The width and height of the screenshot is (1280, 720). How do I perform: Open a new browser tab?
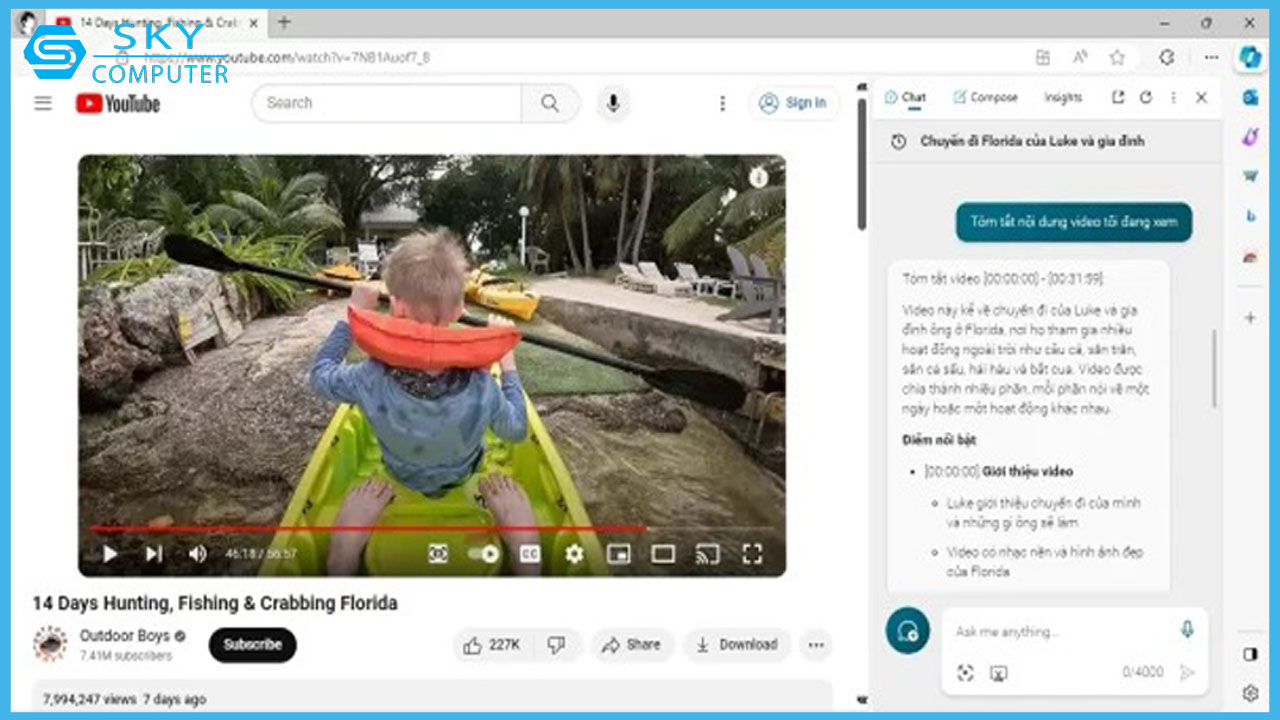coord(284,22)
